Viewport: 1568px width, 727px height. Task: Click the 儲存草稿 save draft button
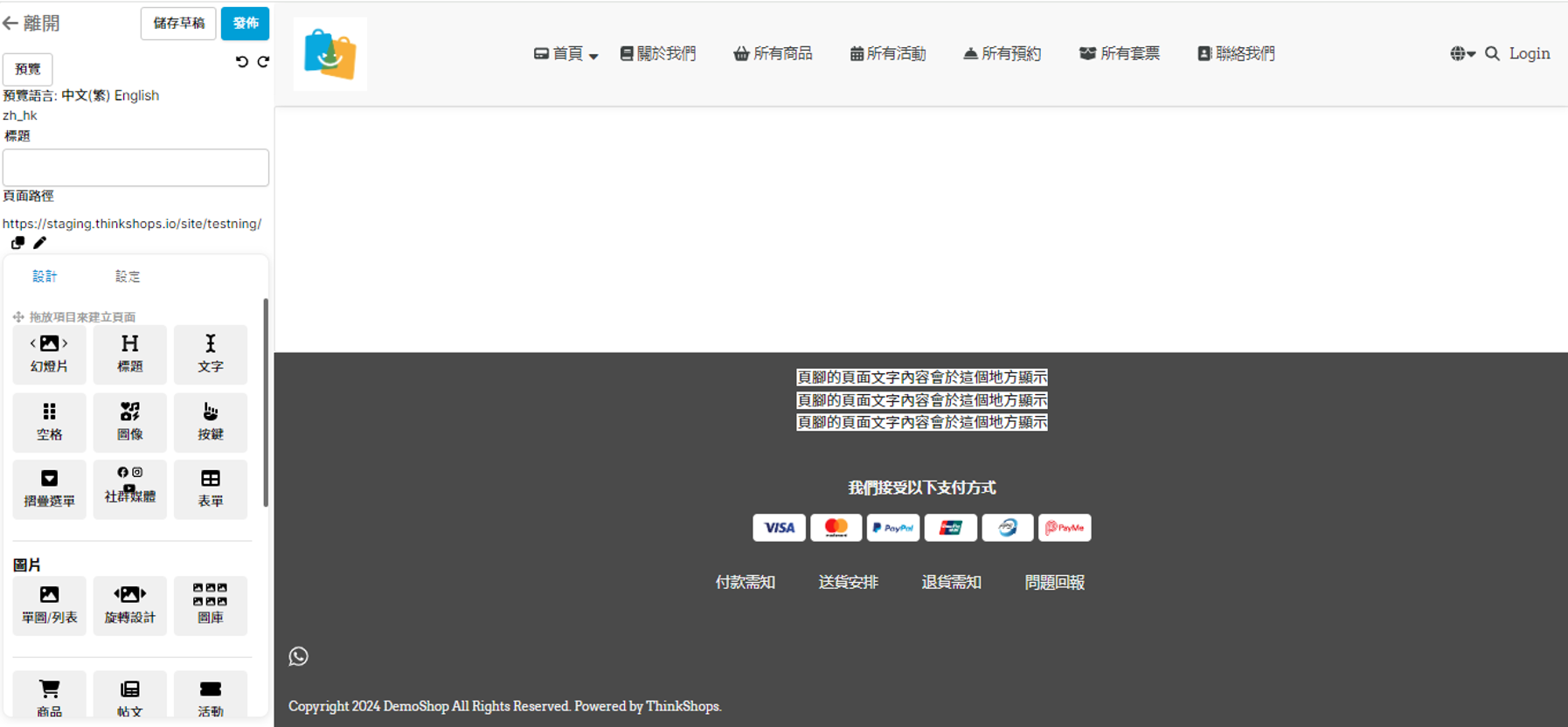(x=178, y=24)
